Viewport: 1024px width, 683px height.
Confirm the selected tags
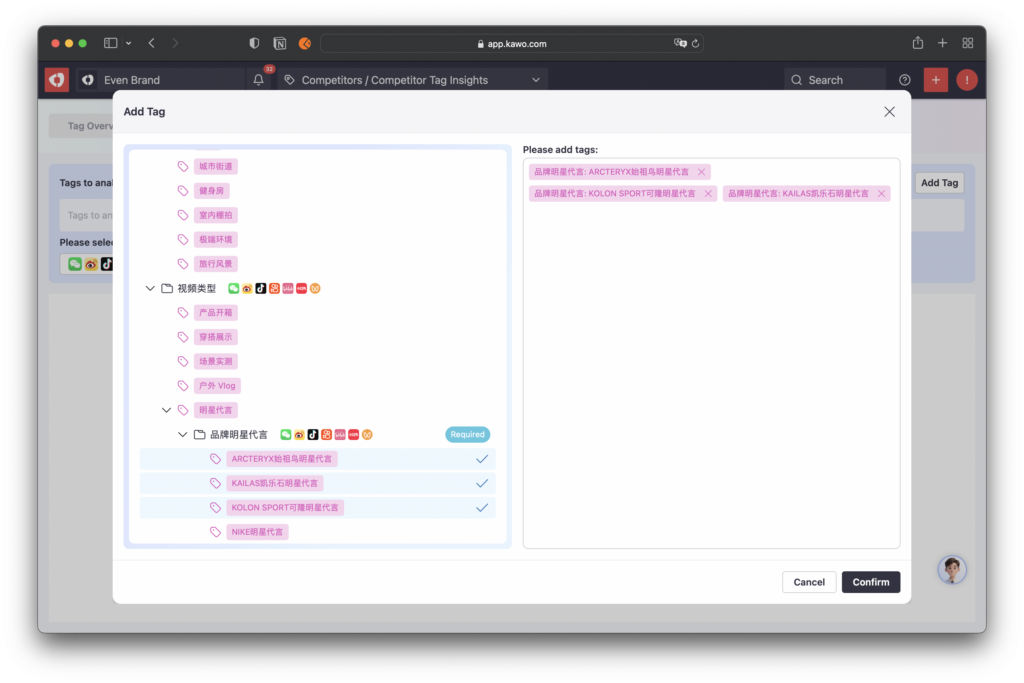(x=870, y=582)
